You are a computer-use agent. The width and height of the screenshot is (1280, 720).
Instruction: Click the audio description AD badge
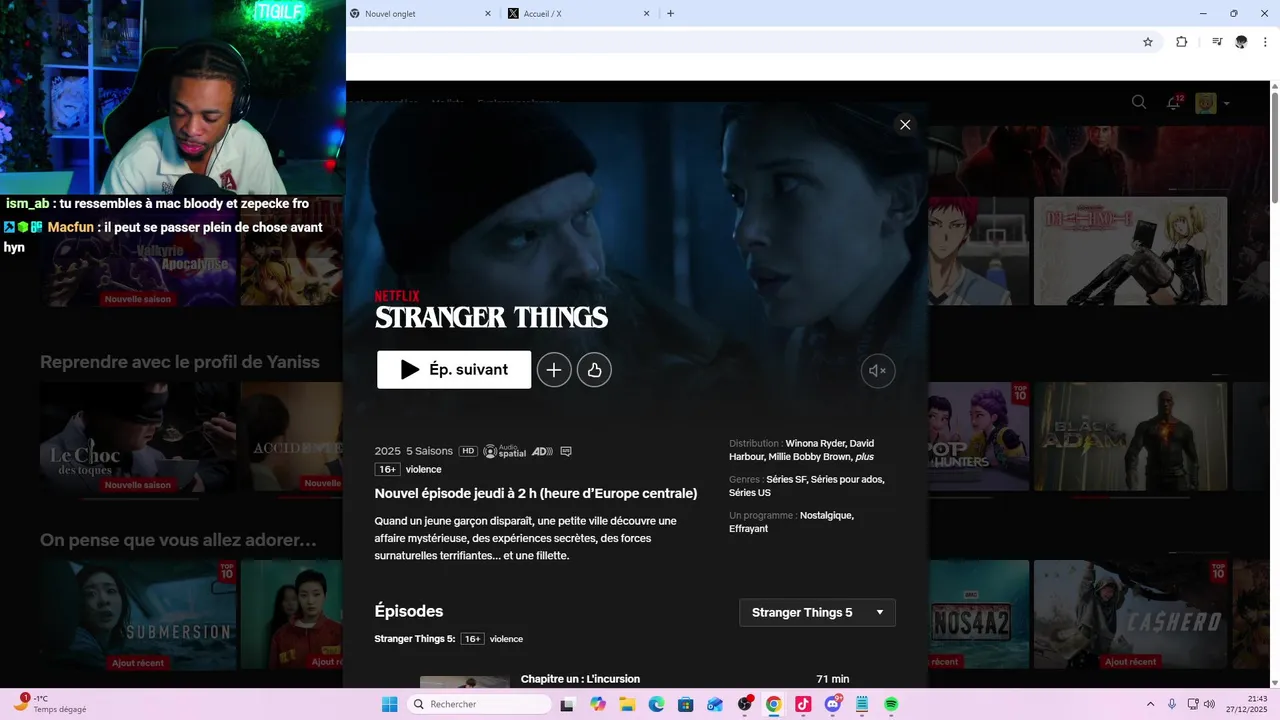tap(542, 451)
